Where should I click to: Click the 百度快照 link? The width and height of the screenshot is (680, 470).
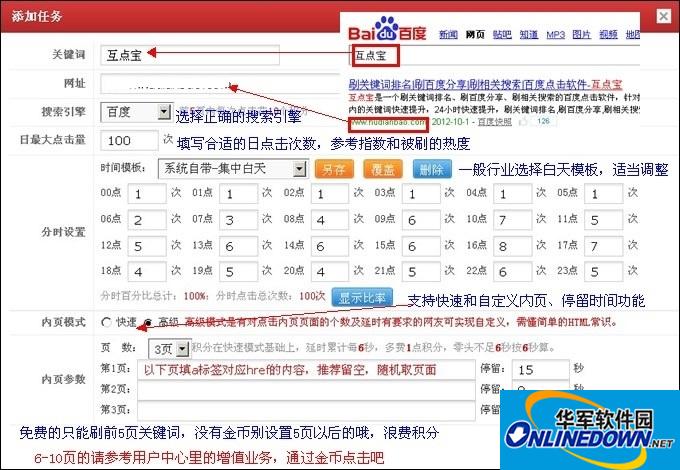pos(495,122)
